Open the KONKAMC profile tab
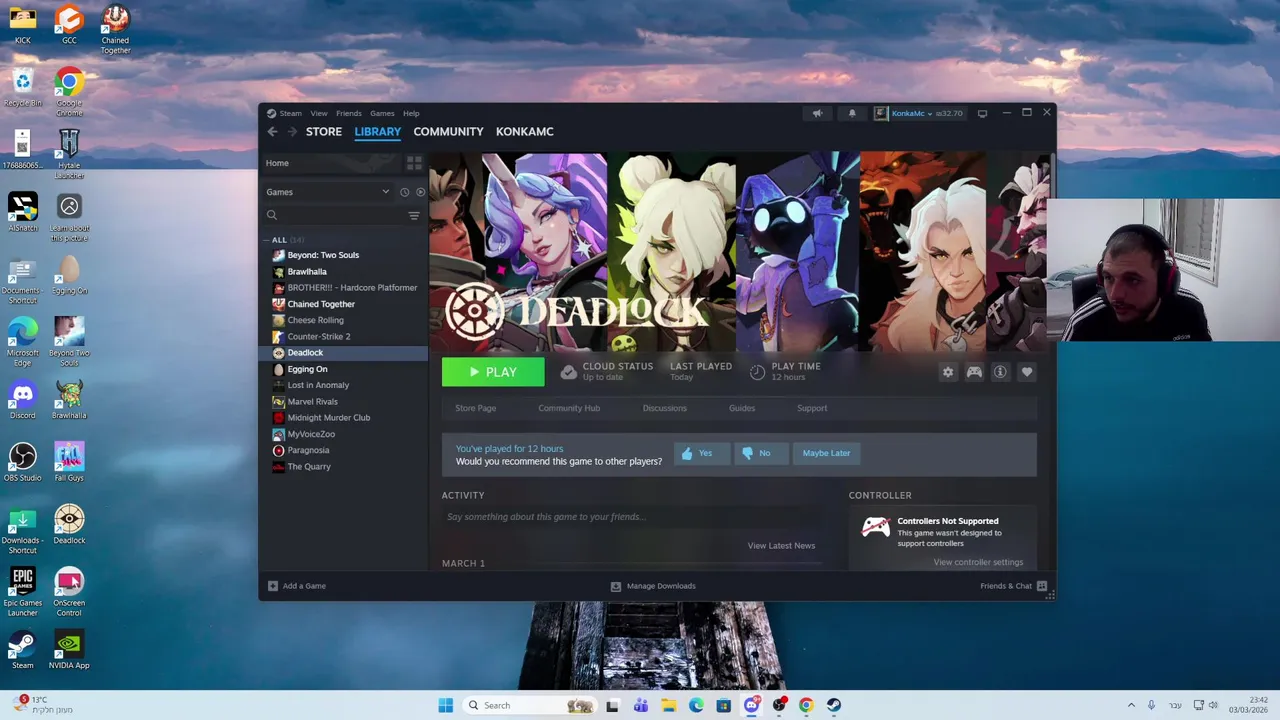 (x=525, y=132)
